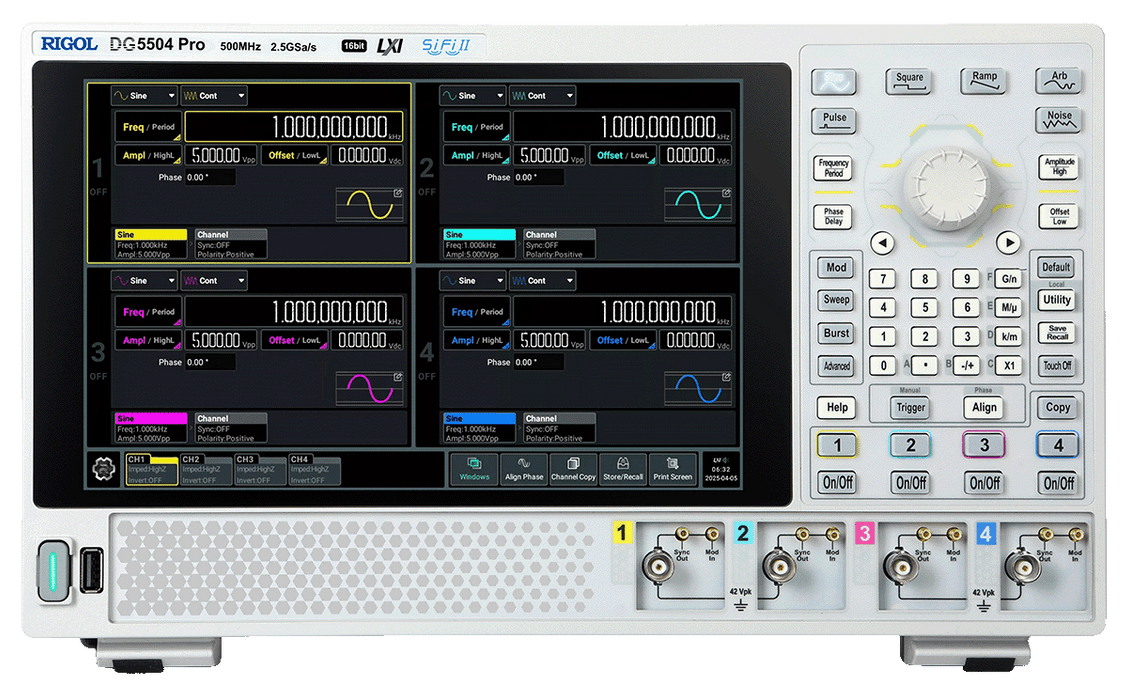Tap the Align Phase icon
Viewport: 1129px width, 700px height.
(523, 470)
